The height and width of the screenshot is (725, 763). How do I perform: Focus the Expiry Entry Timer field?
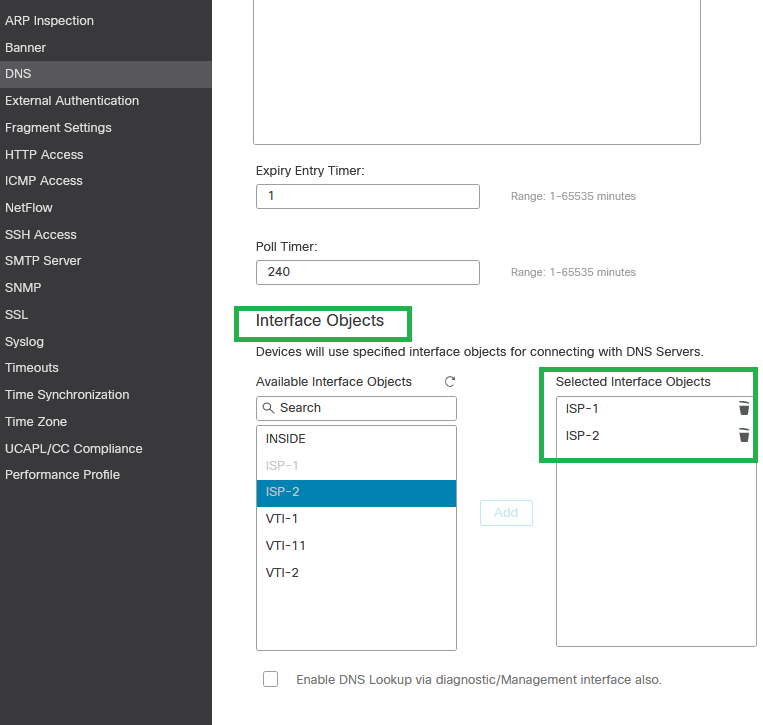pyautogui.click(x=367, y=196)
